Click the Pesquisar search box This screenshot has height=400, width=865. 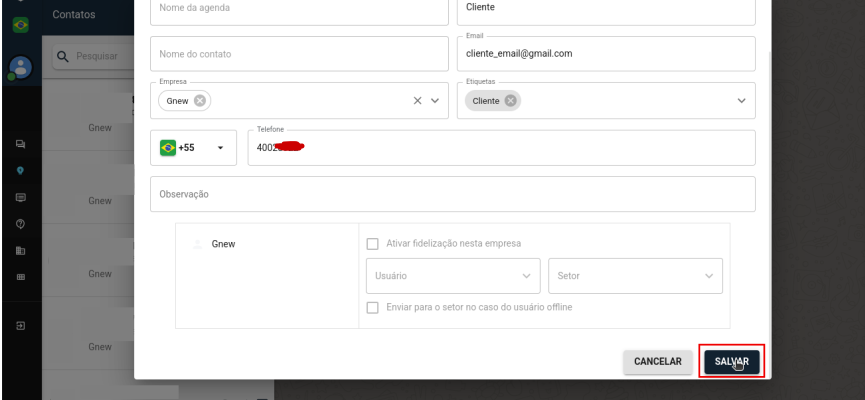tap(94, 56)
